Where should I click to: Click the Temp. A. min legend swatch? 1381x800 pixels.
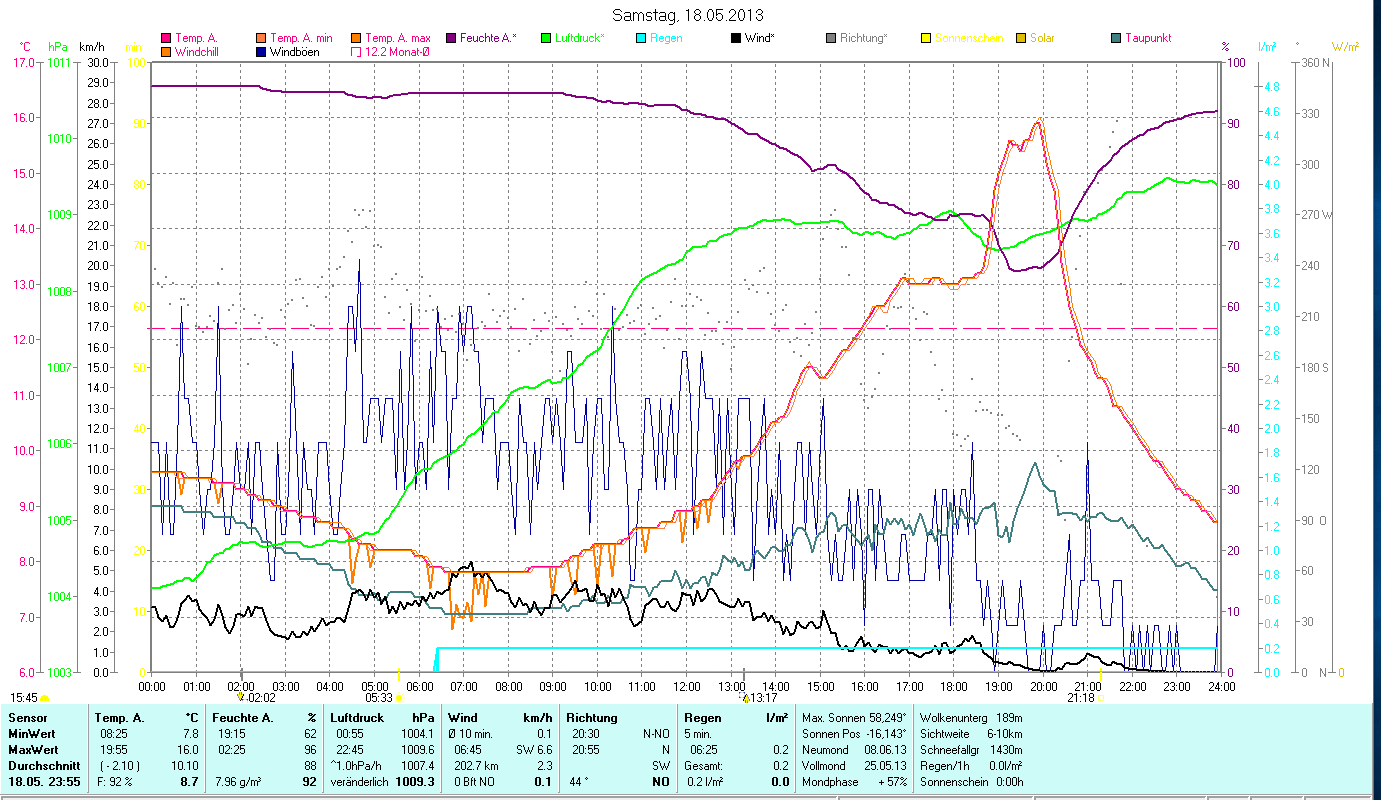pyautogui.click(x=262, y=38)
